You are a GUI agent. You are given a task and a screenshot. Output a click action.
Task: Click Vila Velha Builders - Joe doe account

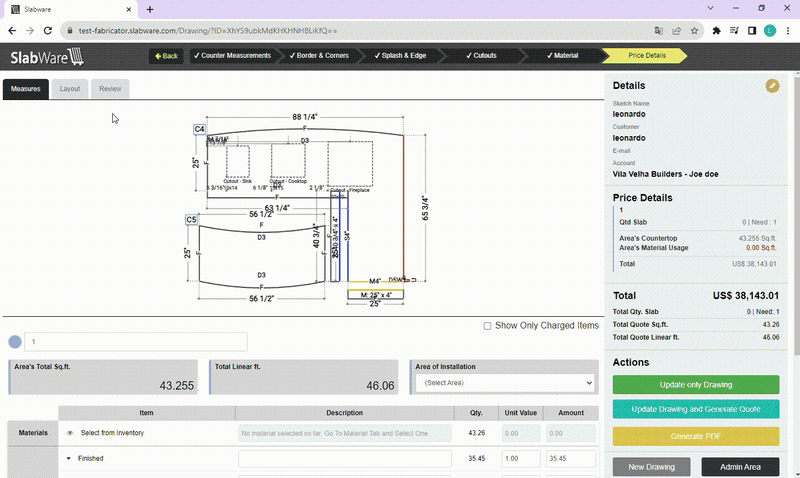click(665, 174)
